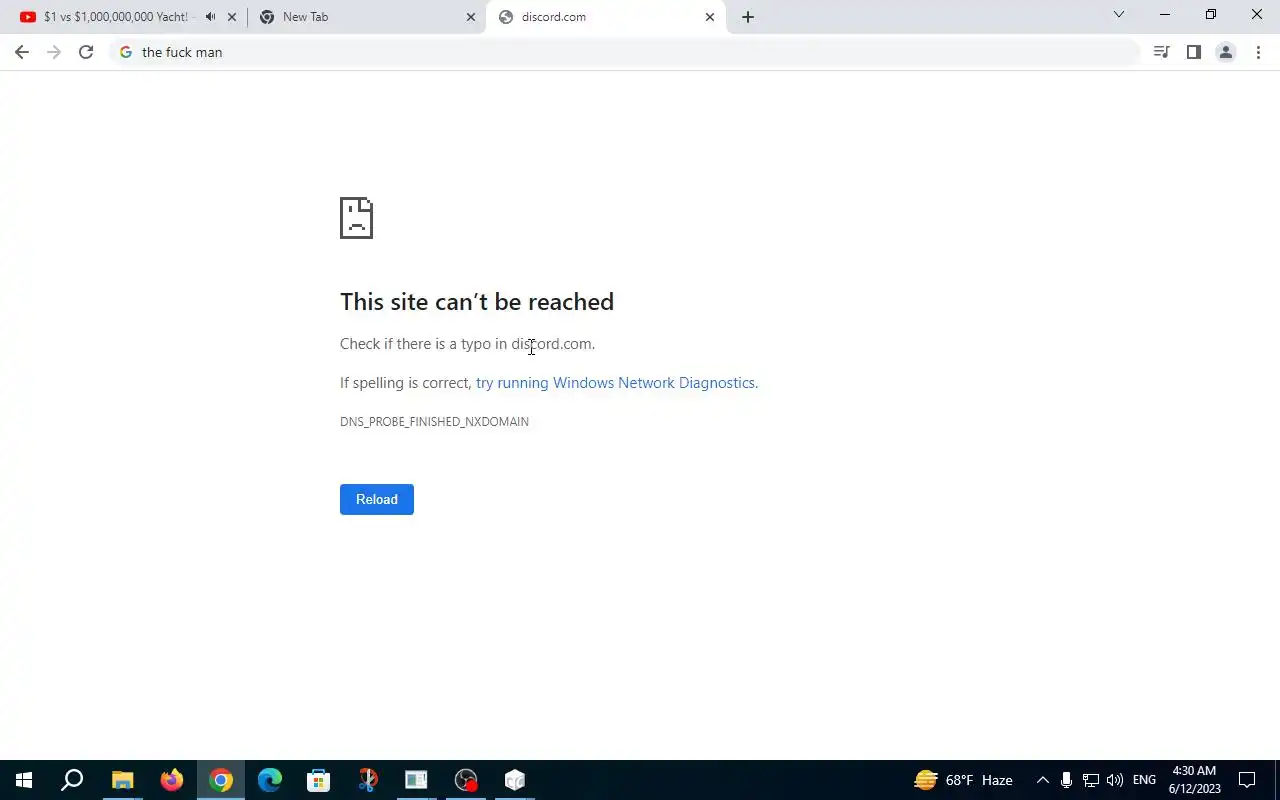The image size is (1280, 800).
Task: Open the Chrome profile avatar
Action: [x=1225, y=52]
